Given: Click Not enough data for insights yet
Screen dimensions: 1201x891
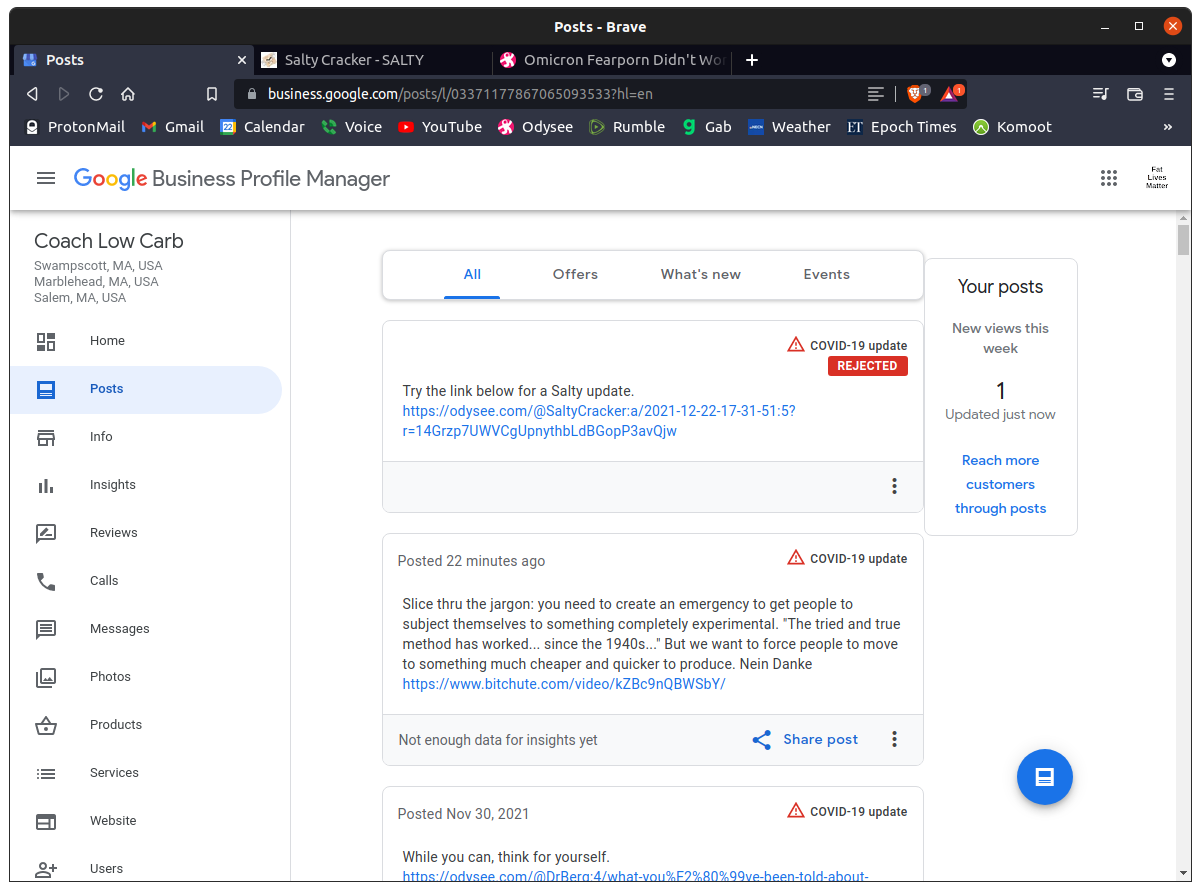Looking at the screenshot, I should tap(498, 740).
